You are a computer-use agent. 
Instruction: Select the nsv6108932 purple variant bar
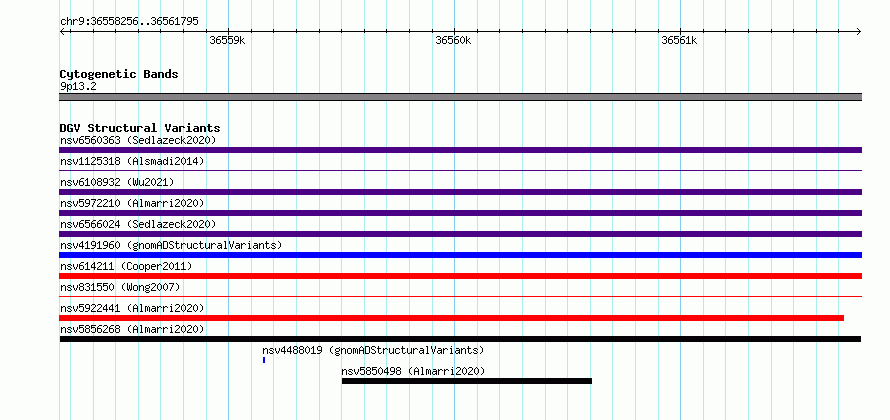pos(460,192)
